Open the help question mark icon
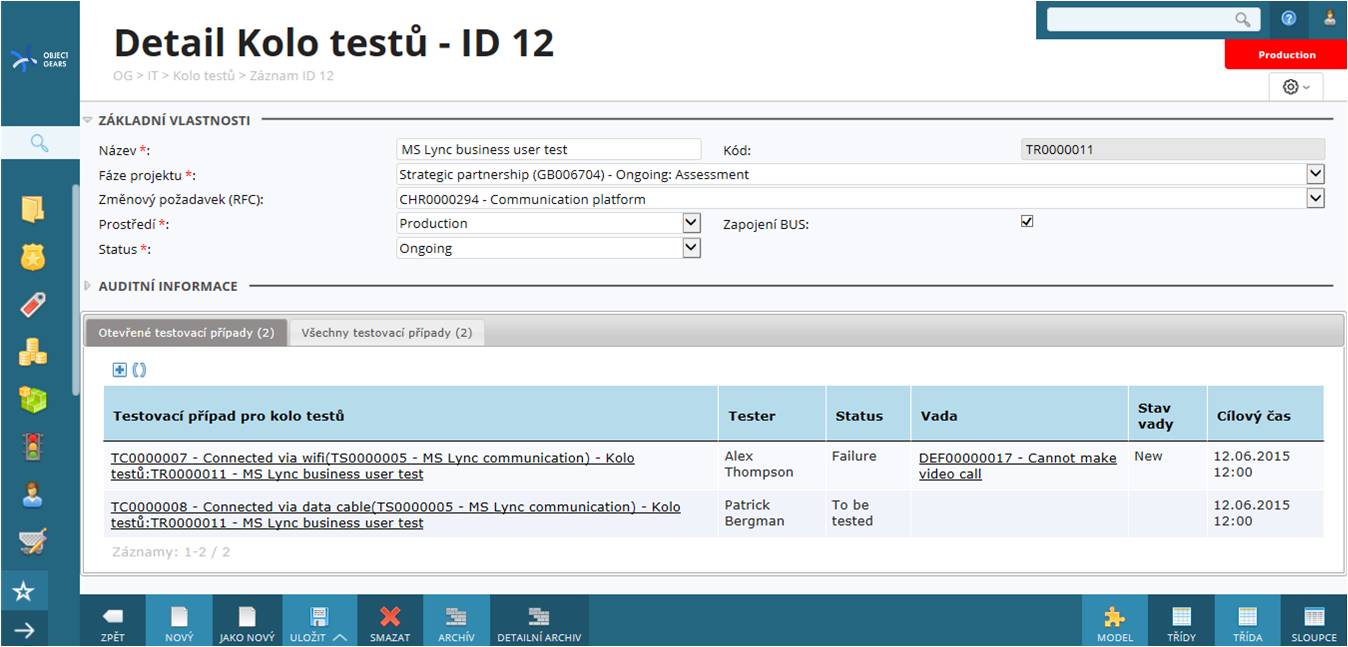The width and height of the screenshot is (1348, 647). [1289, 19]
